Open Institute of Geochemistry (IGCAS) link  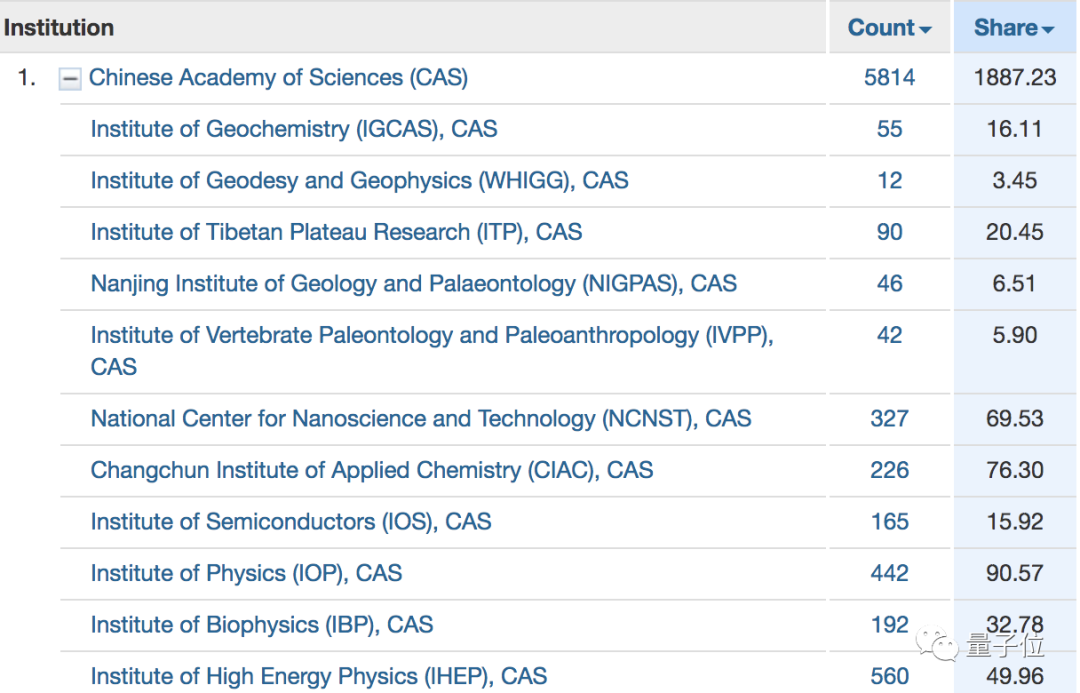293,129
